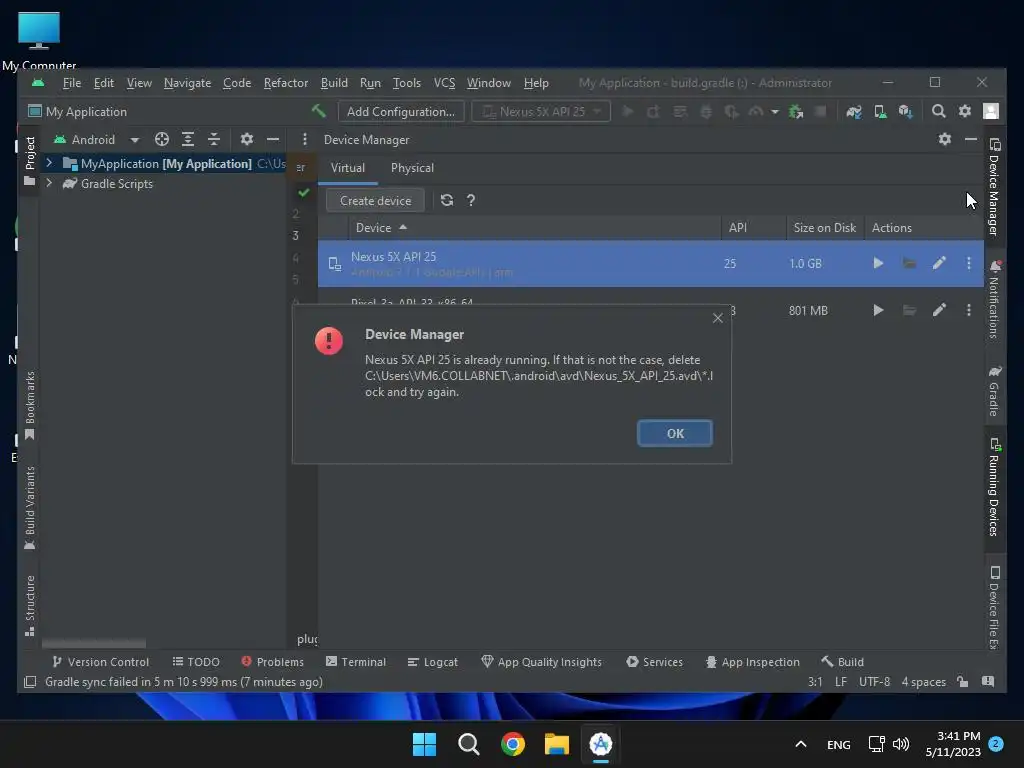Click the Create device button

(x=376, y=200)
